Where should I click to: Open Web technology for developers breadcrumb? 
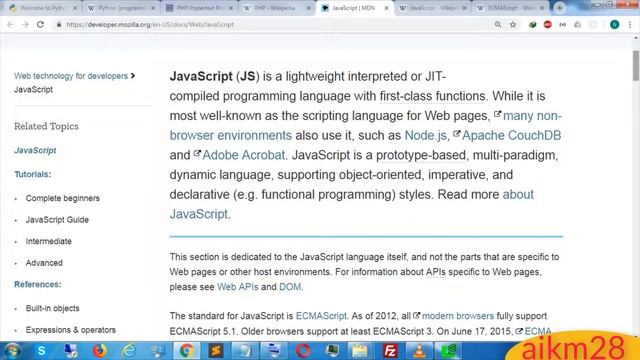71,76
